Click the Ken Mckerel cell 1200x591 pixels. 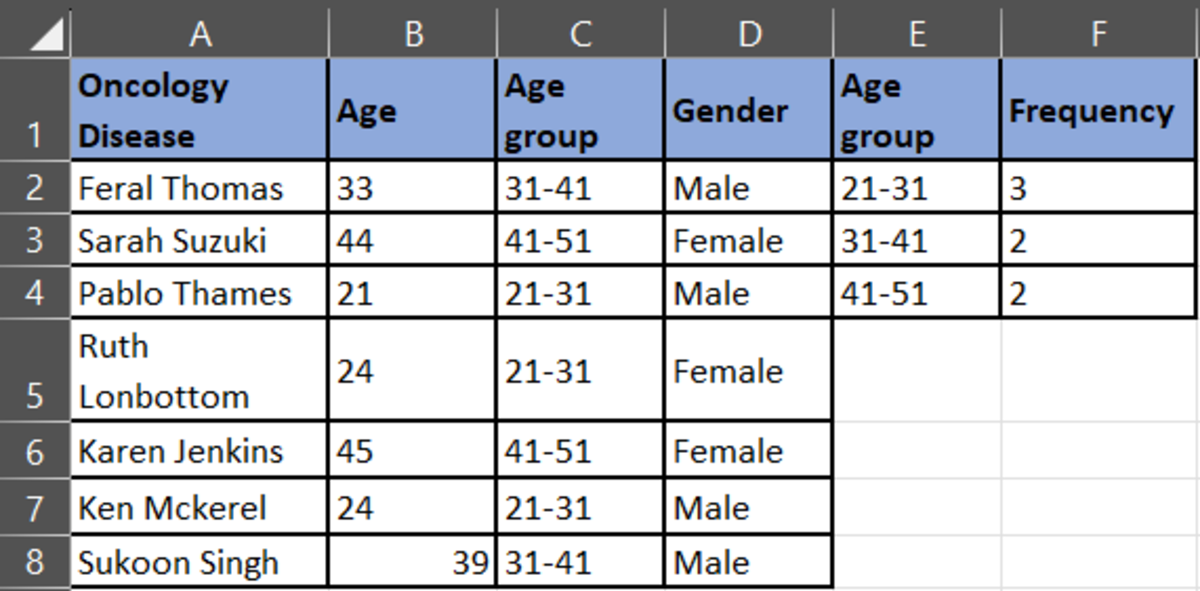coord(200,507)
